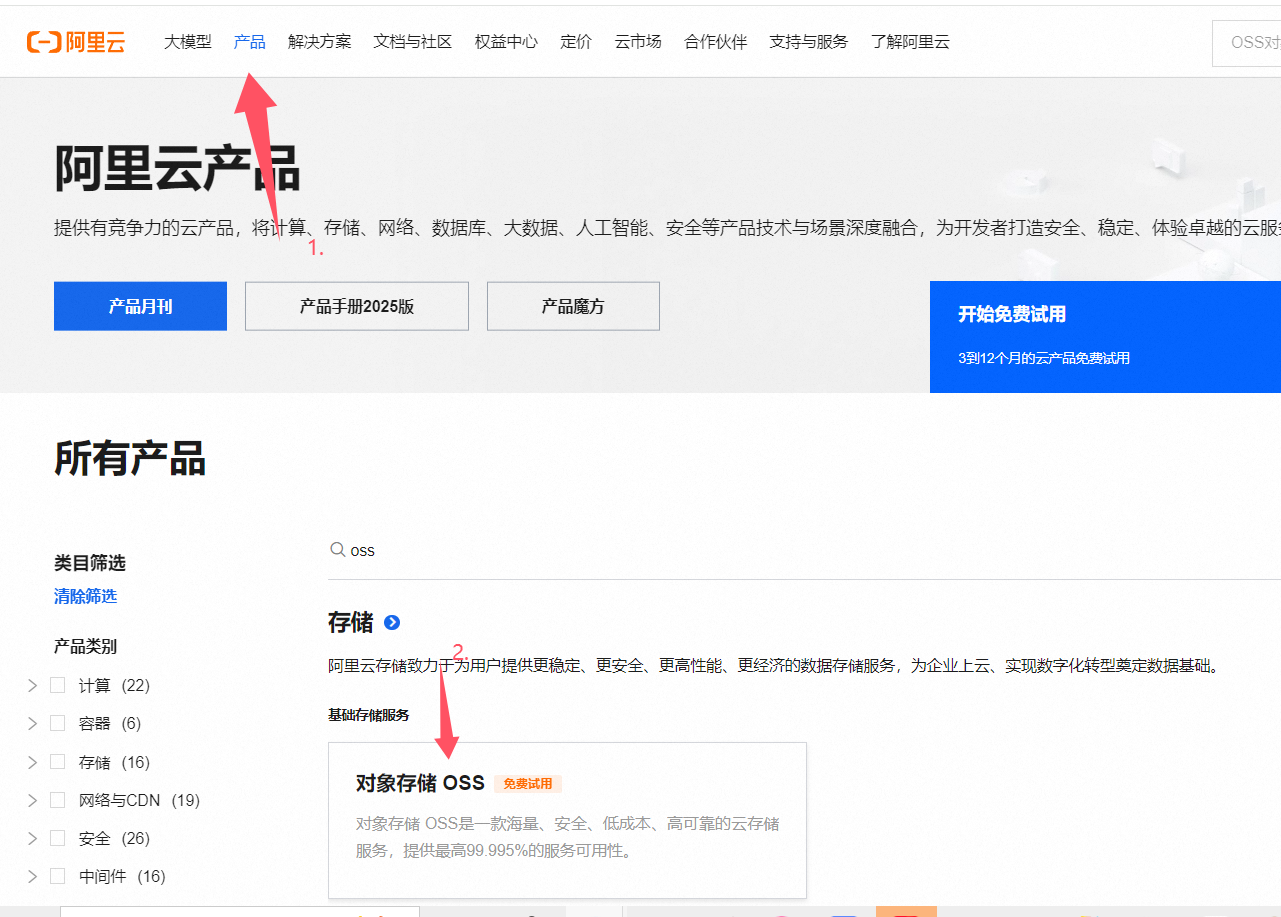Click the 产品魔方 button
The height and width of the screenshot is (917, 1281).
point(573,306)
